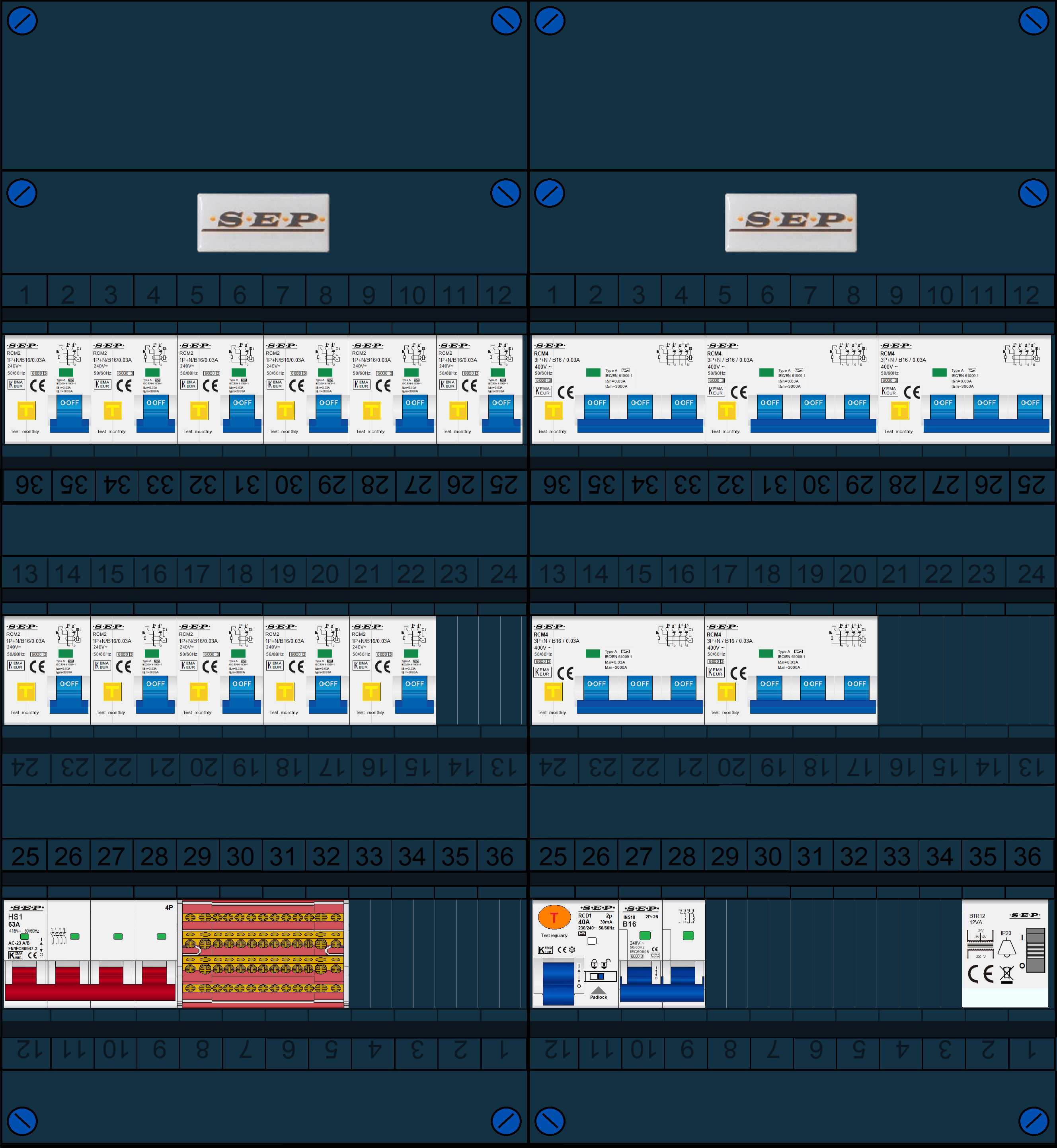Viewport: 1057px width, 1148px height.
Task: Click upright slot number 30 on left panel's lower strip
Action: pyautogui.click(x=240, y=856)
